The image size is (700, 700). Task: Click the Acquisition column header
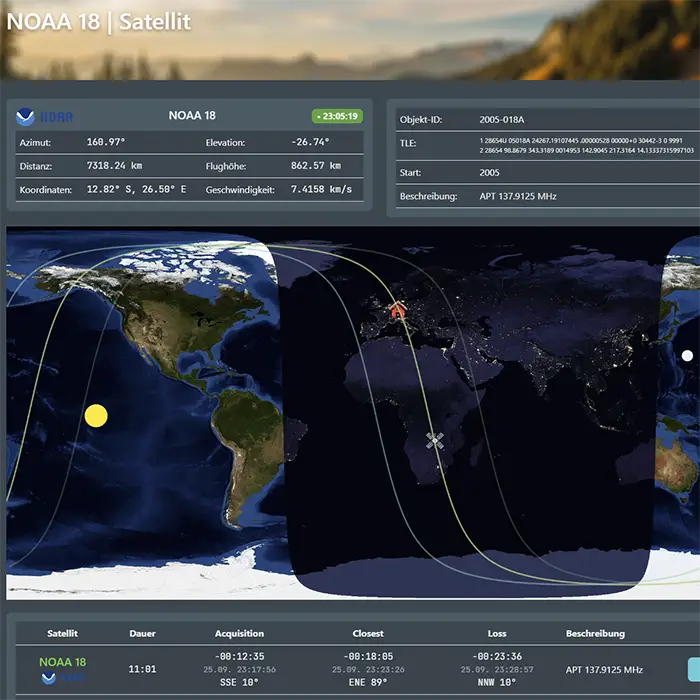239,633
